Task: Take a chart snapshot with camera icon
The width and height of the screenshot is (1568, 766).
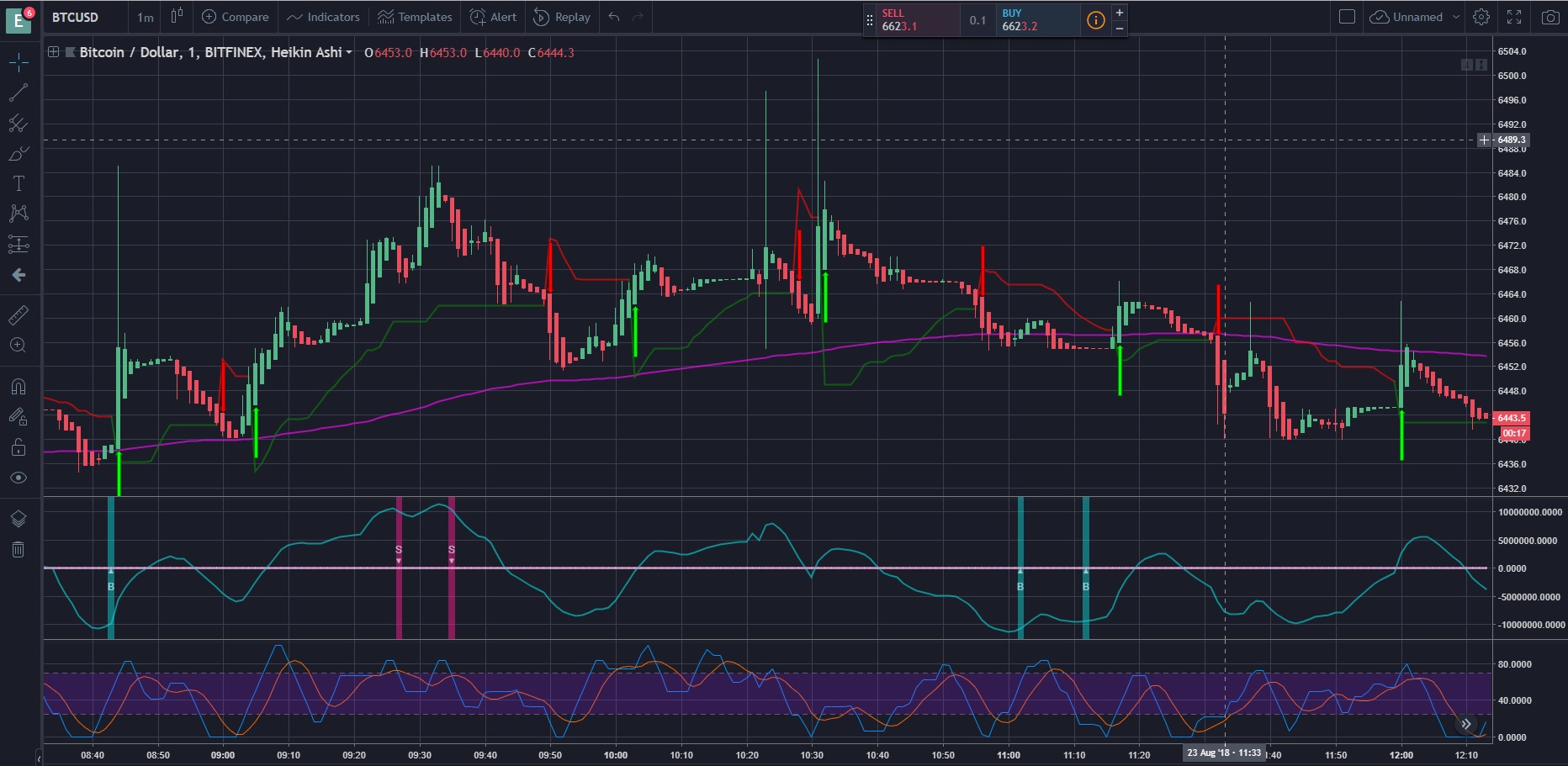Action: coord(1549,17)
